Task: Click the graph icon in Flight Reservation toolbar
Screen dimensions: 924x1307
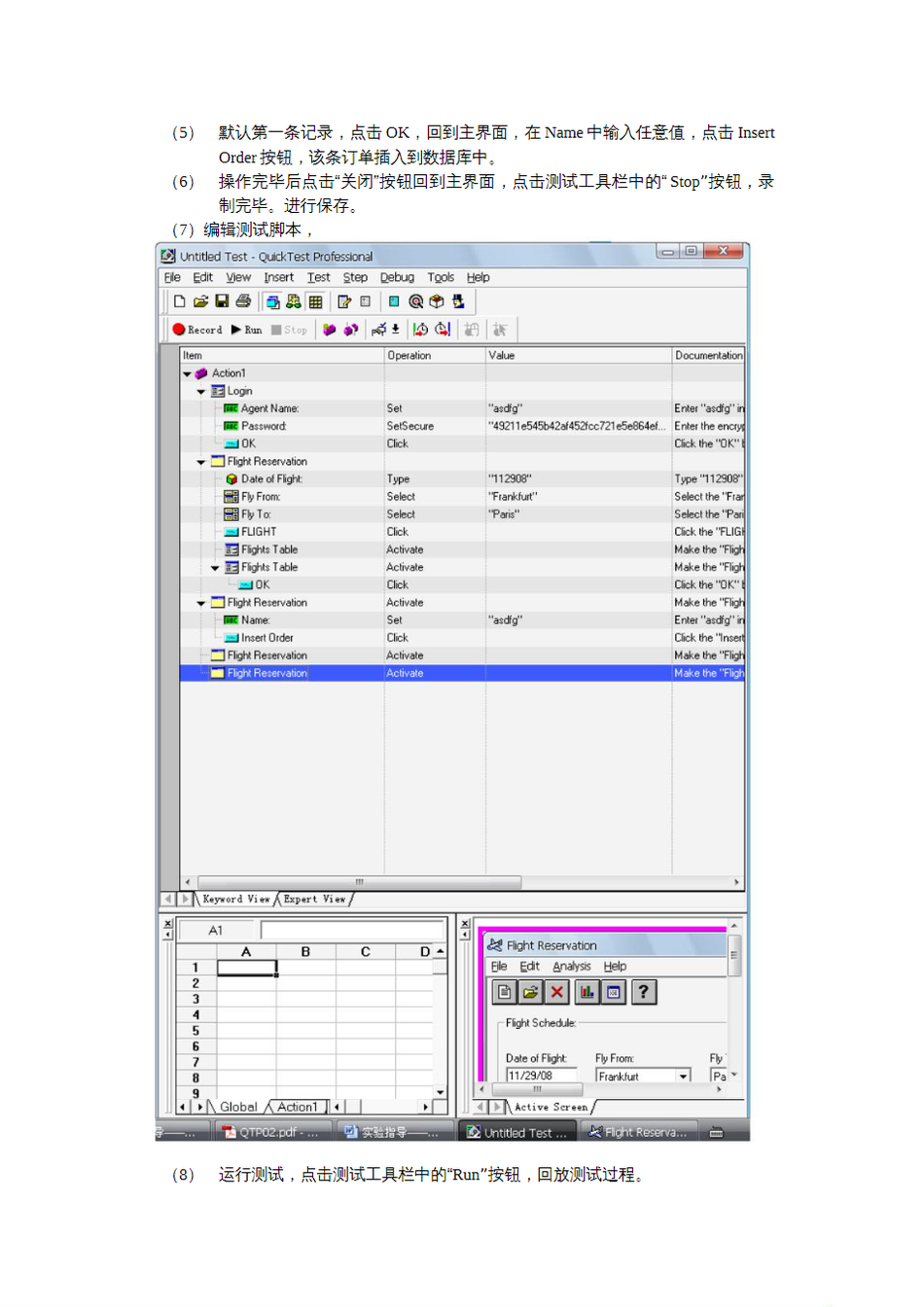Action: [x=586, y=992]
